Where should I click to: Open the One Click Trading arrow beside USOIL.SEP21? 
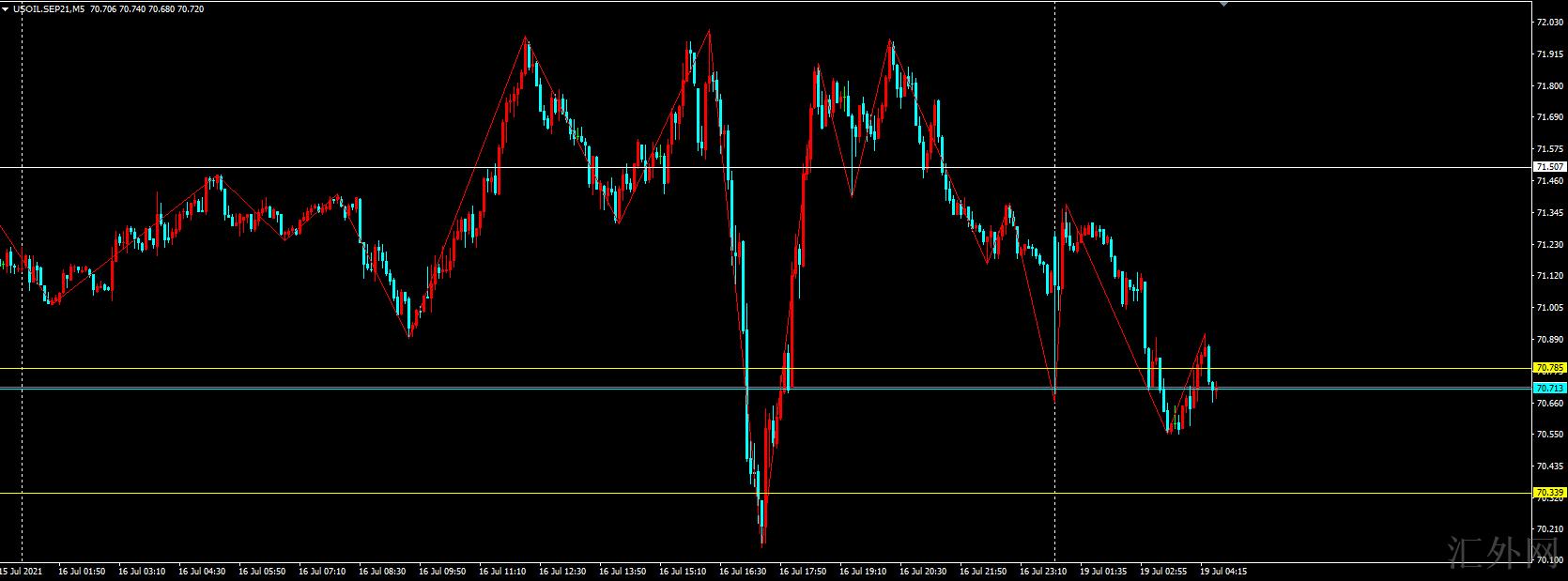[6, 8]
